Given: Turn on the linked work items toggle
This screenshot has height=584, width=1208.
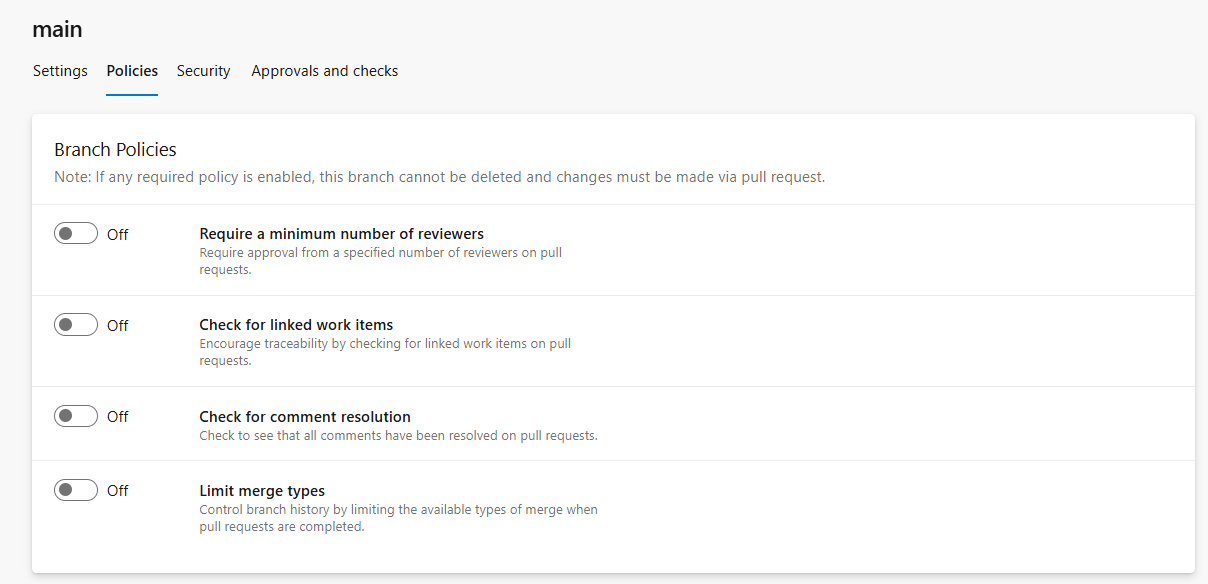Looking at the screenshot, I should [x=76, y=325].
